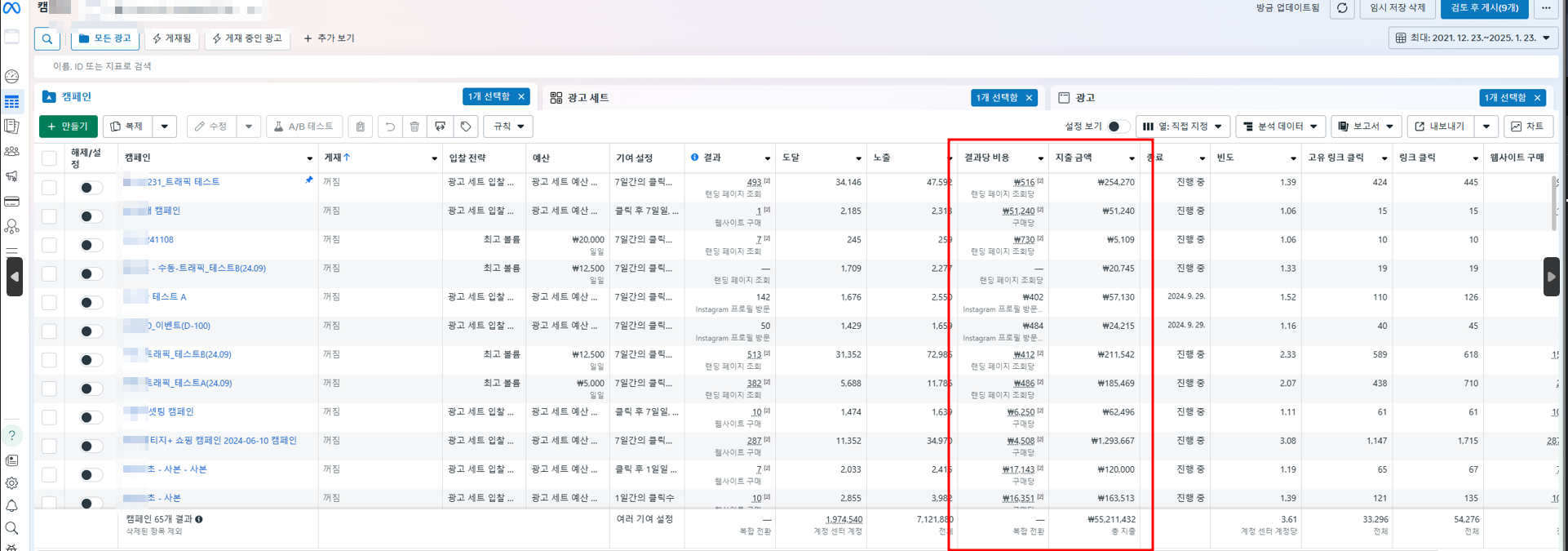Open the 규칙 rules dropdown
Image resolution: width=1568 pixels, height=551 pixels.
508,127
